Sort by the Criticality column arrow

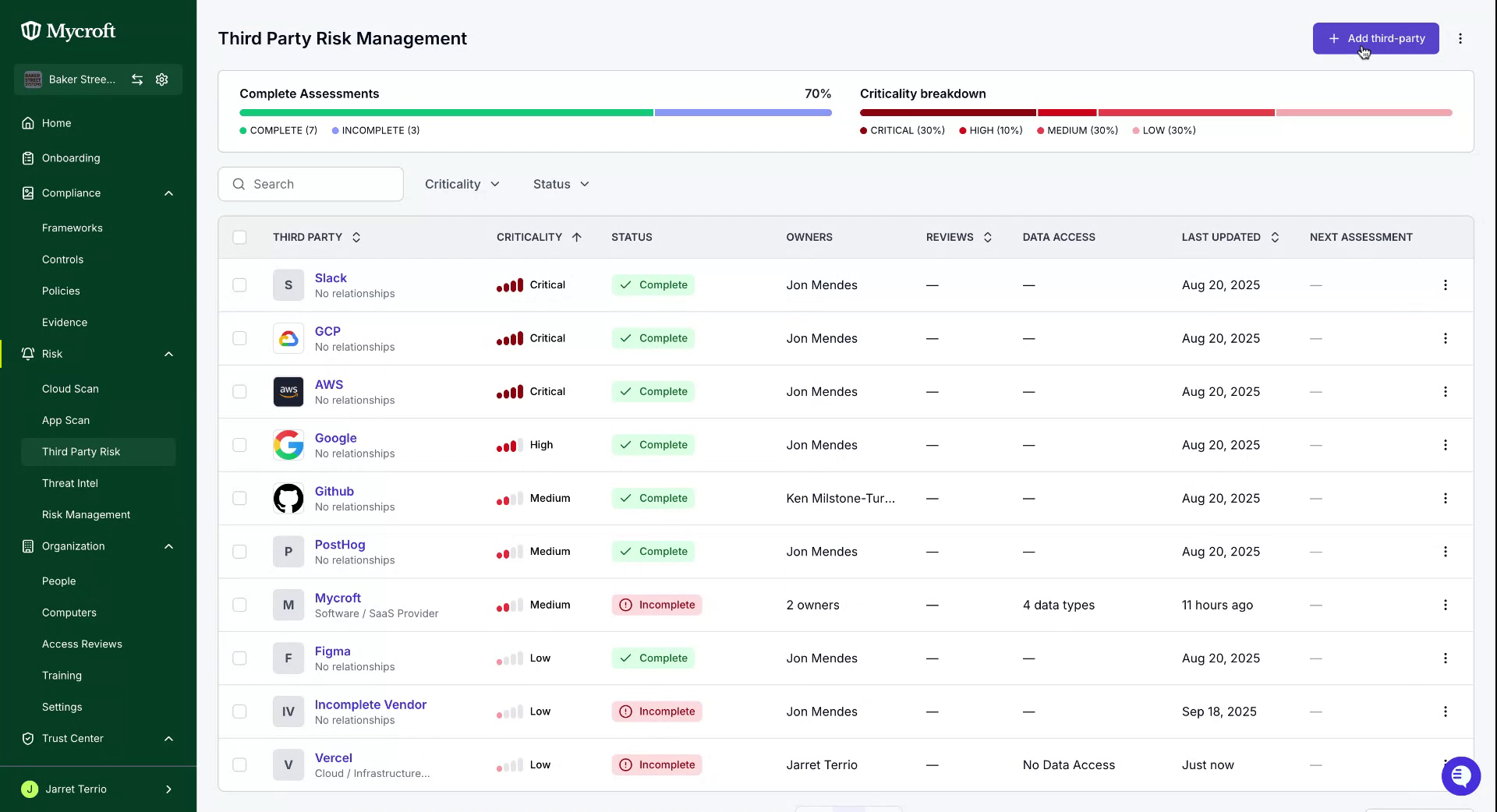pyautogui.click(x=577, y=237)
